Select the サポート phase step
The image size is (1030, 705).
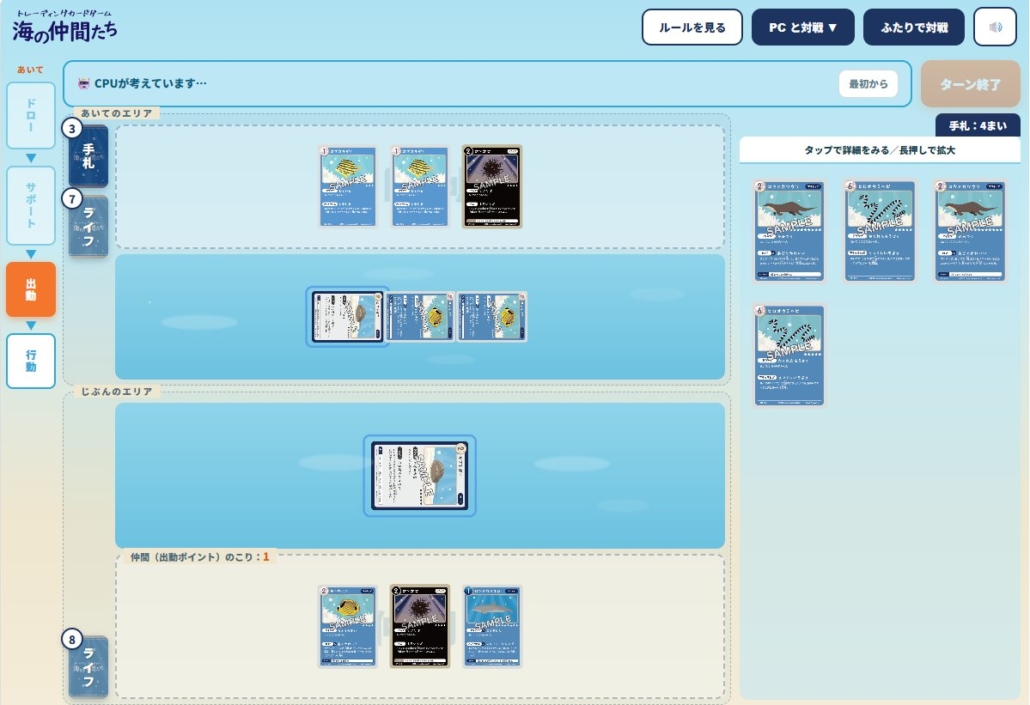(x=31, y=205)
